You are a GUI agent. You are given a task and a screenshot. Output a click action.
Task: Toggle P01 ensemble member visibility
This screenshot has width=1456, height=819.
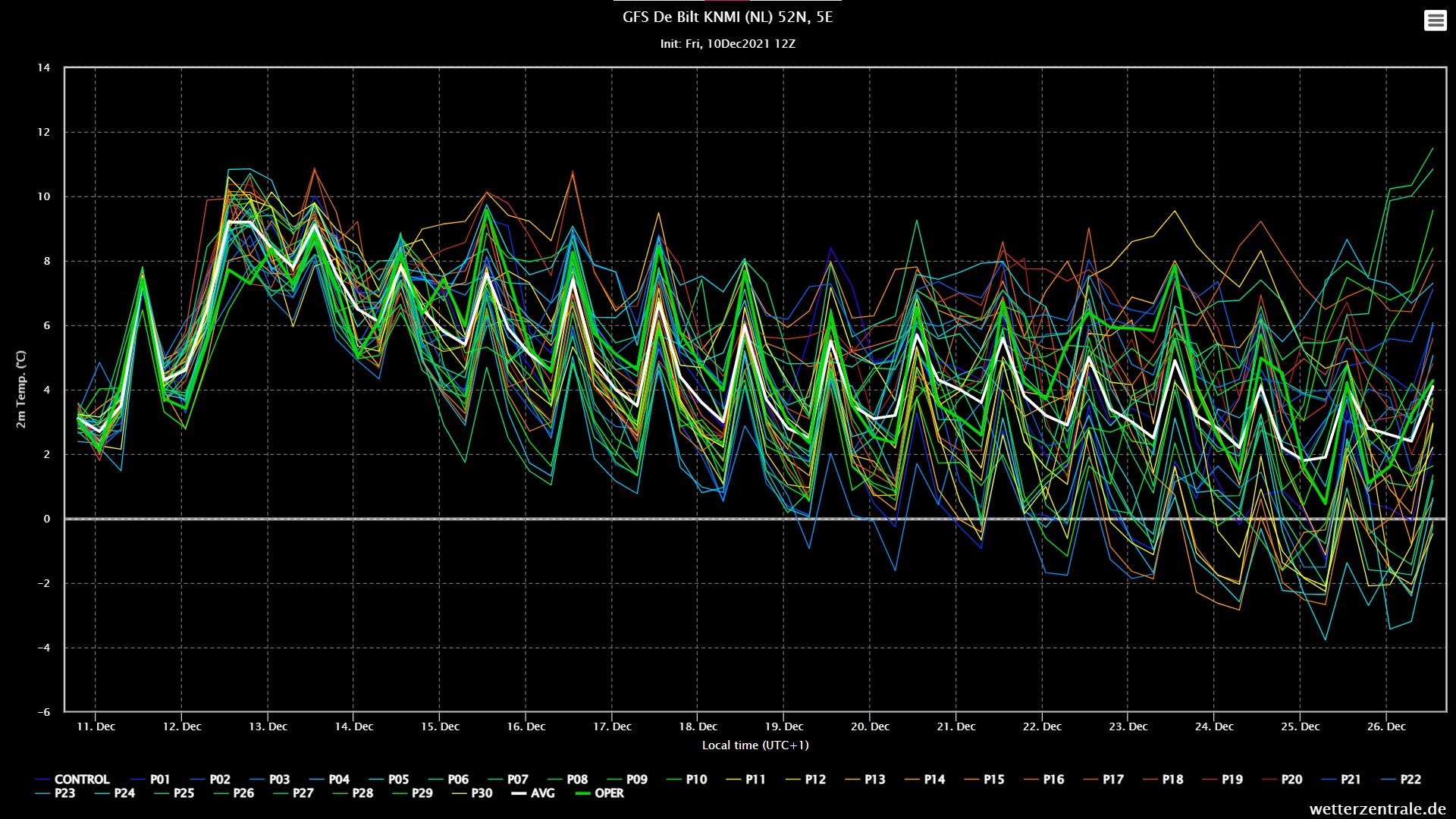click(x=159, y=780)
